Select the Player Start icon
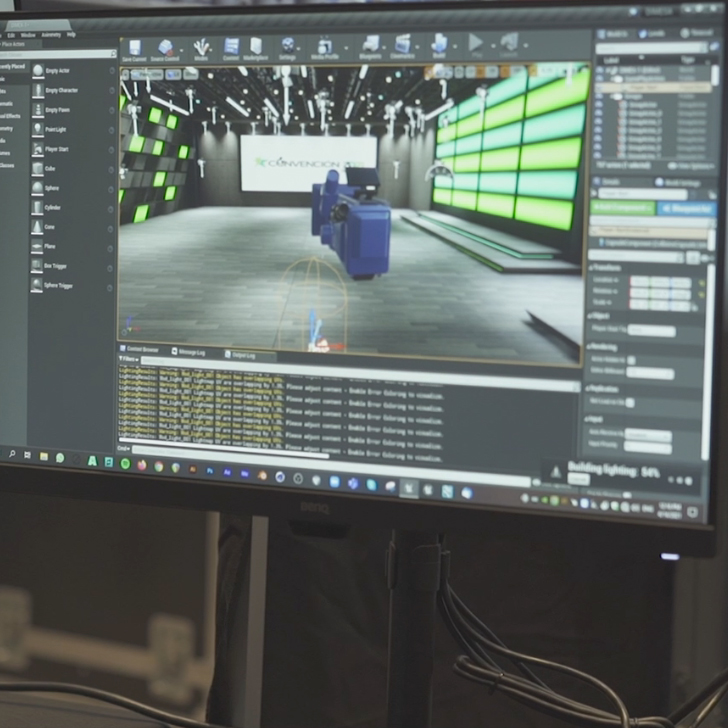Screen dimensions: 728x728 (38, 149)
